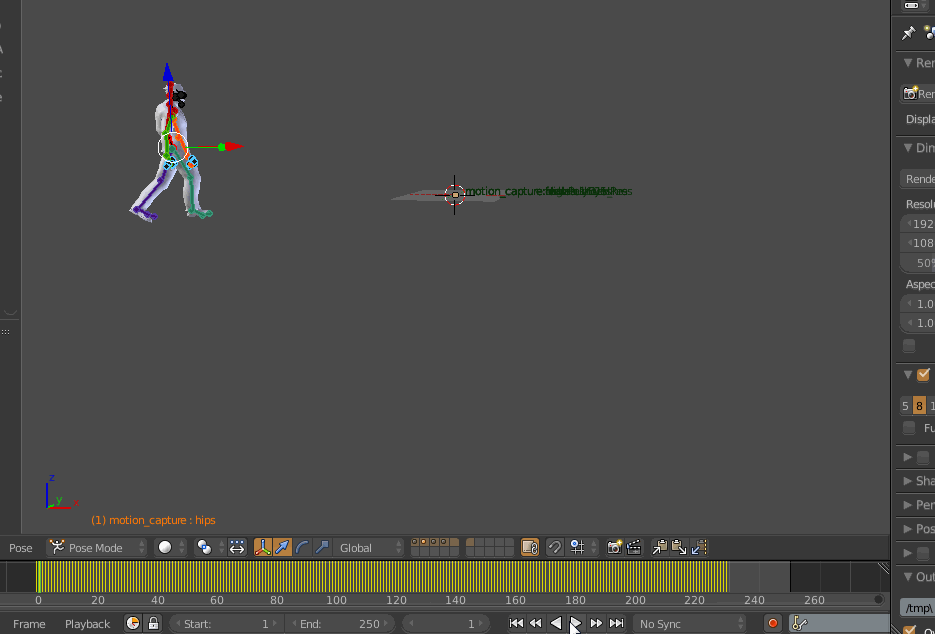Pin the properties panel context
This screenshot has height=634, width=935.
[908, 33]
